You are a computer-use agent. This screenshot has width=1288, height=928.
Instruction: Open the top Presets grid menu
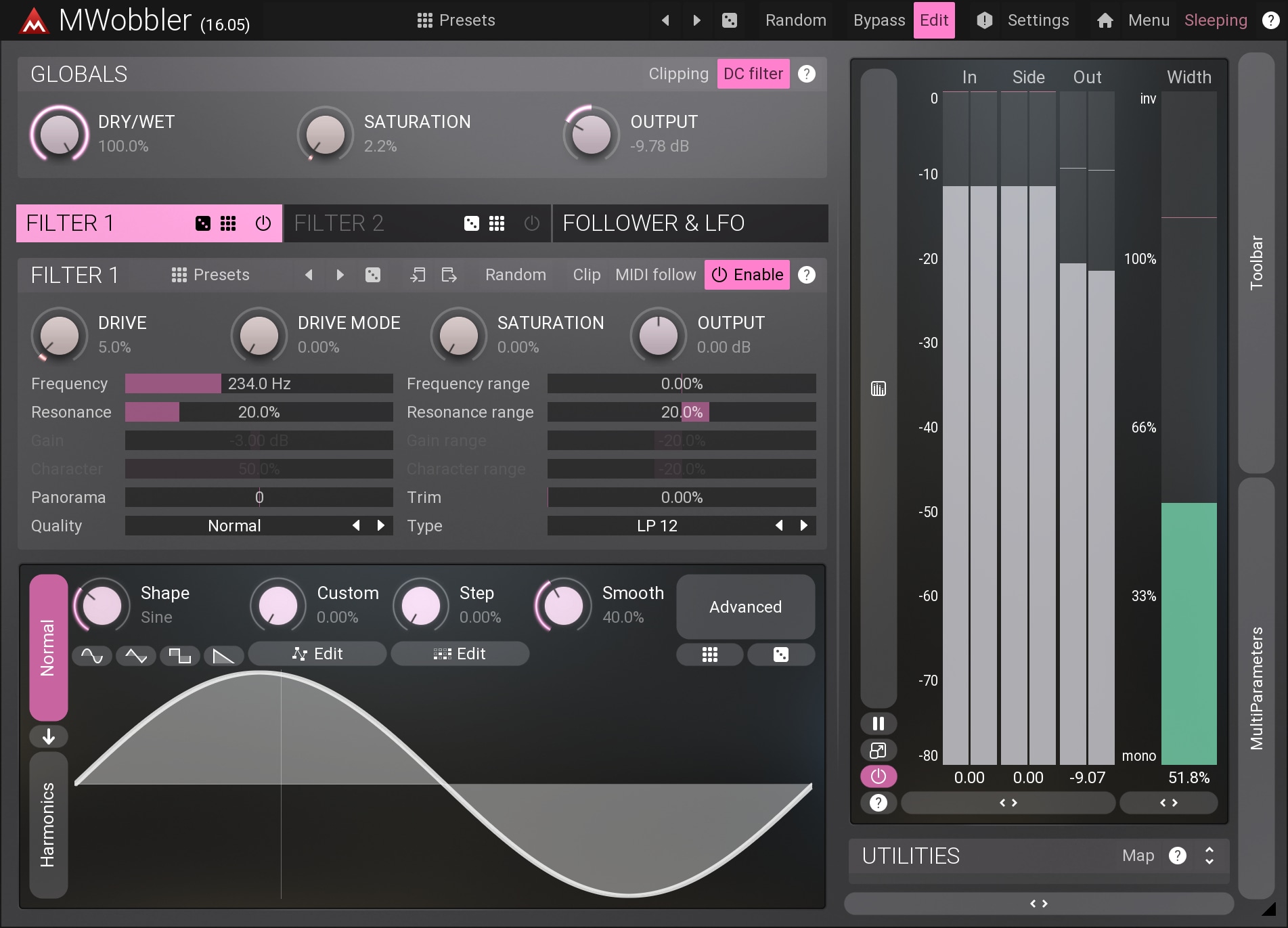point(456,20)
